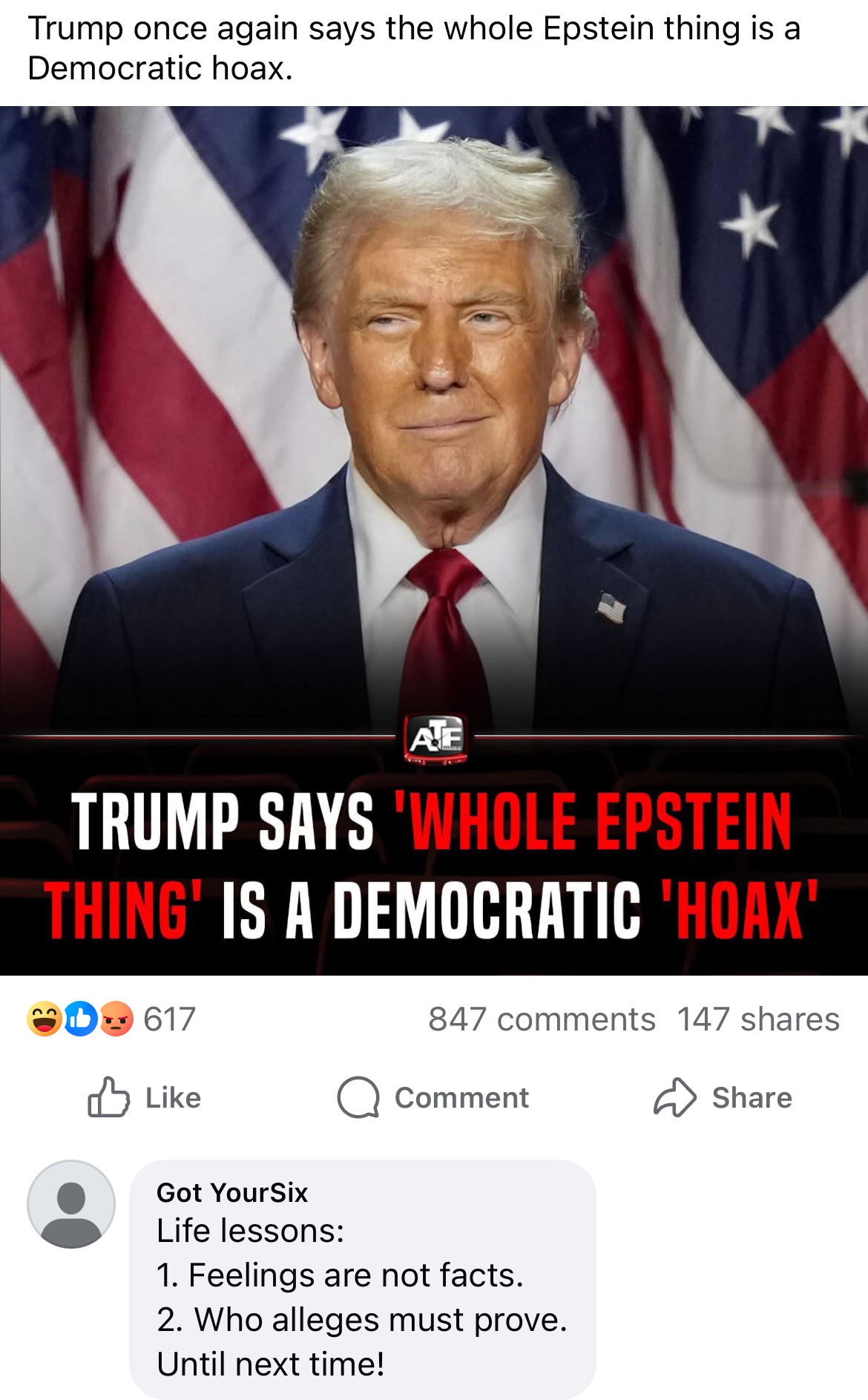Tap the arrow Share icon
The image size is (868, 1400).
674,1097
